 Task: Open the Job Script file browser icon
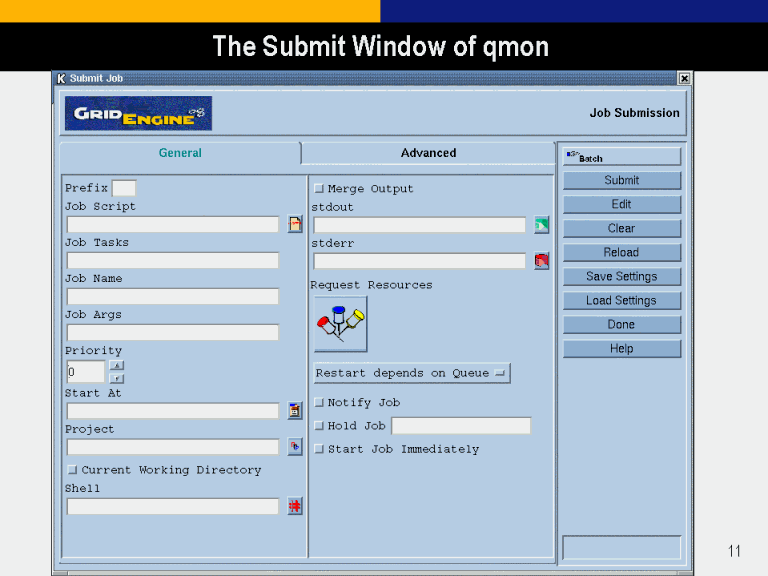(294, 224)
